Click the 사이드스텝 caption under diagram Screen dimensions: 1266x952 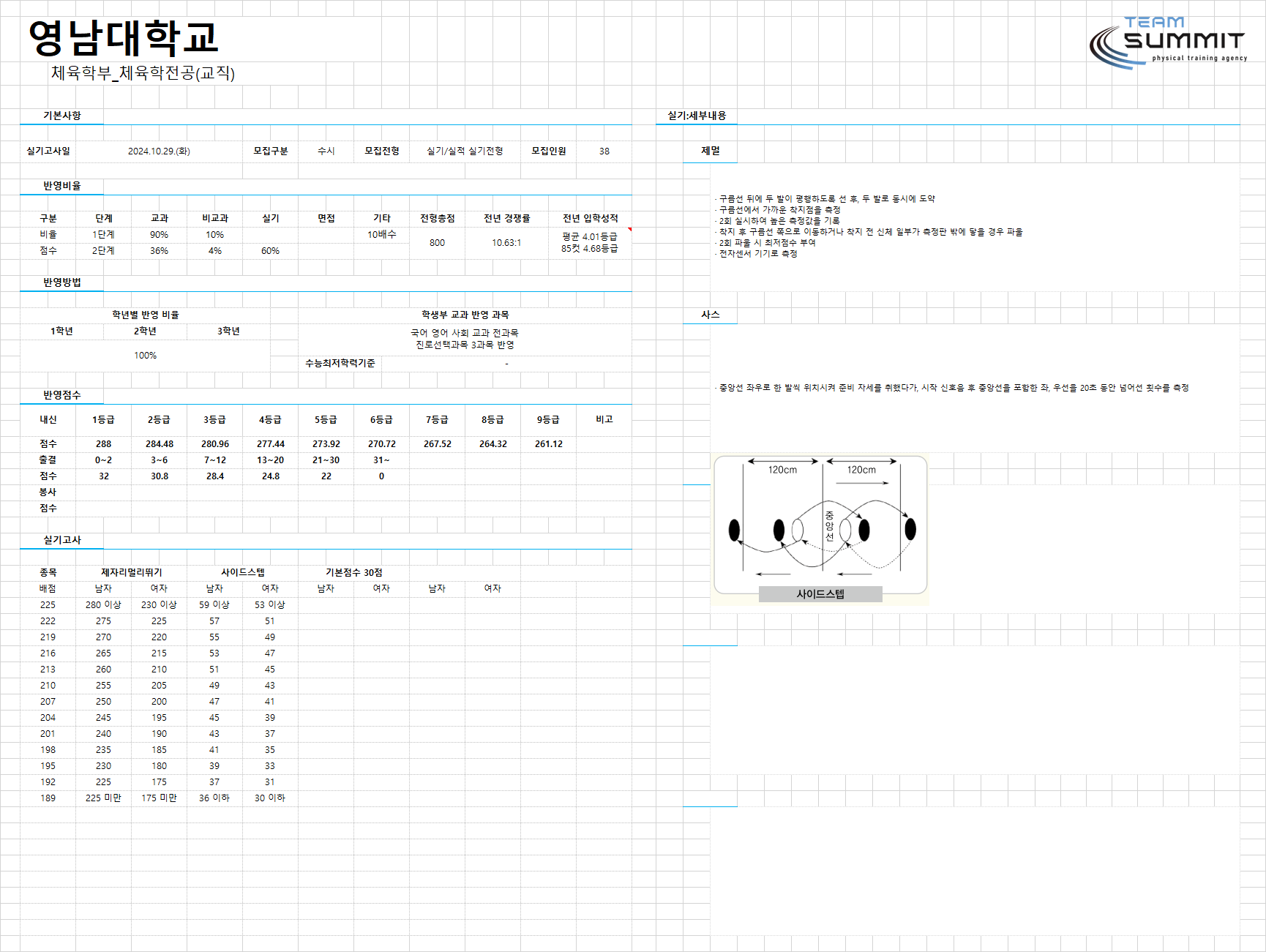pos(820,594)
